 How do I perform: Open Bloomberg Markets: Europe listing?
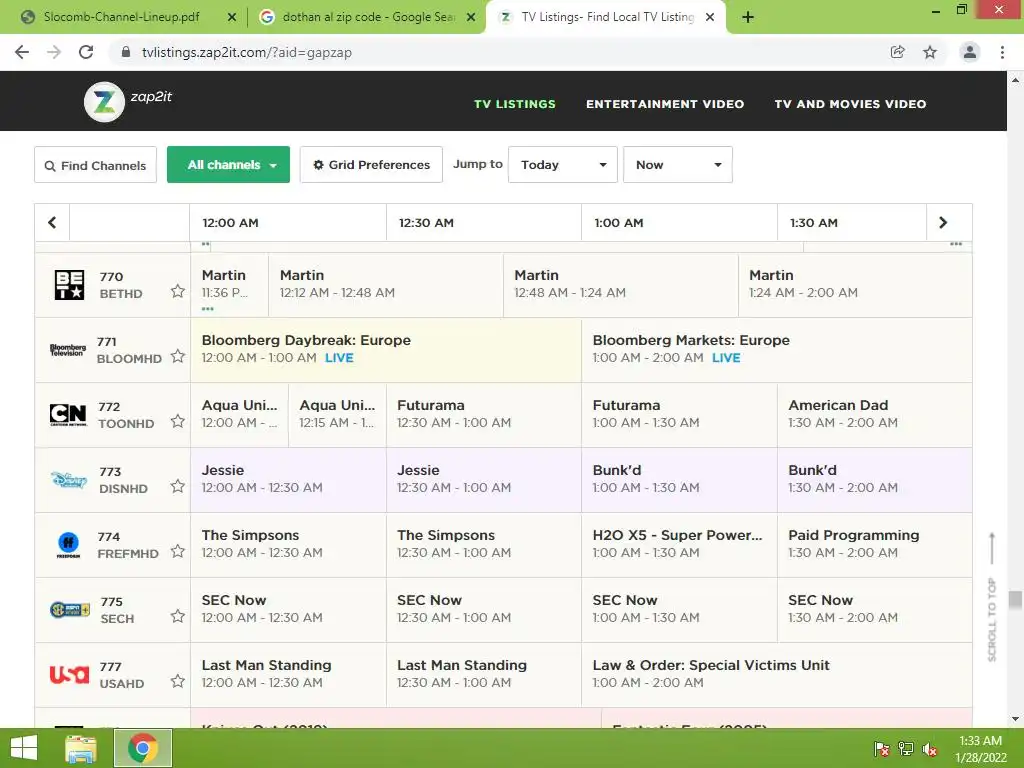tap(776, 349)
